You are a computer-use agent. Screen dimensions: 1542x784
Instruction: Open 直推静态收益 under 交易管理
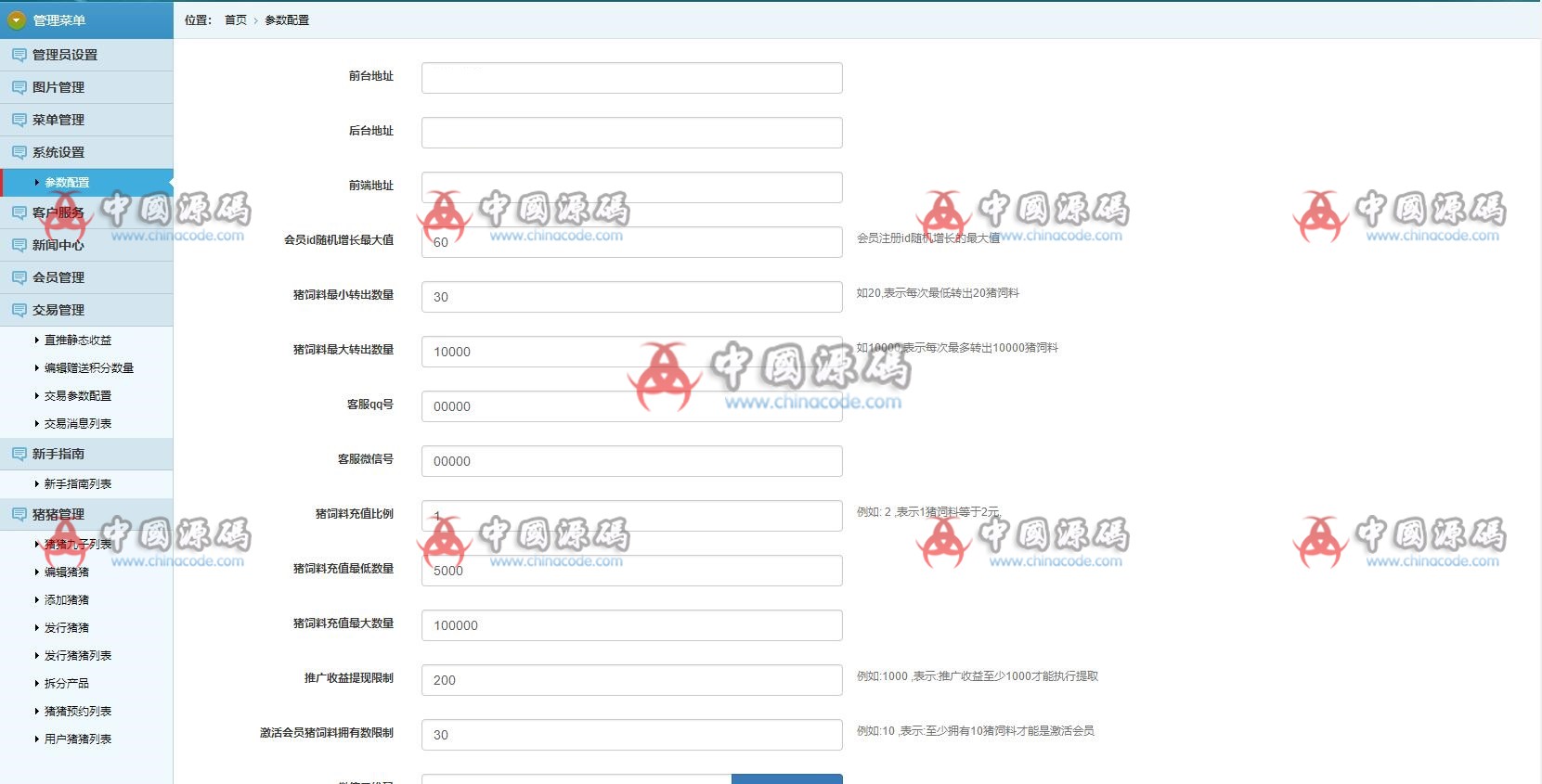coord(78,341)
